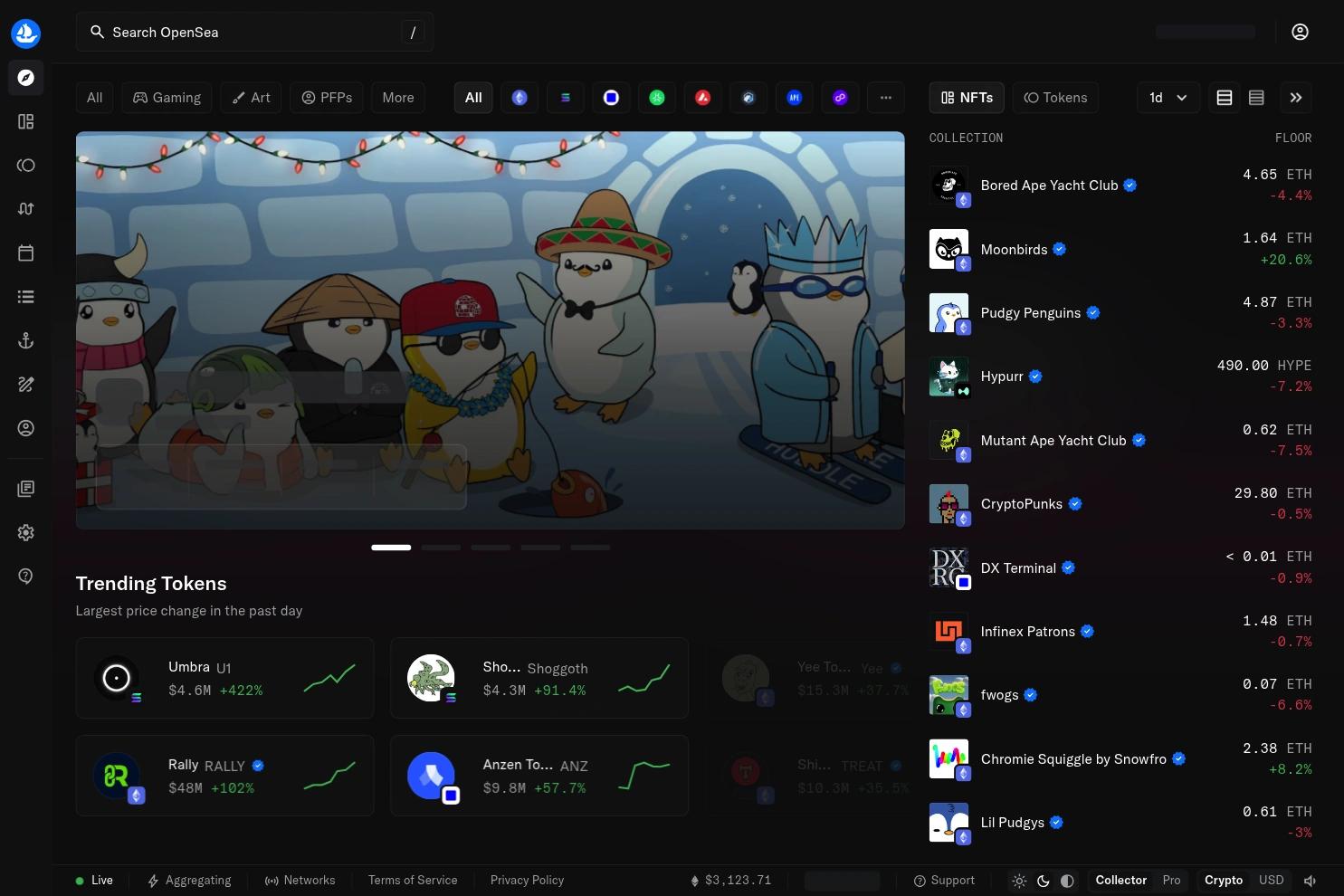The height and width of the screenshot is (896, 1344).
Task: Select the All chains filter button
Action: click(x=473, y=98)
